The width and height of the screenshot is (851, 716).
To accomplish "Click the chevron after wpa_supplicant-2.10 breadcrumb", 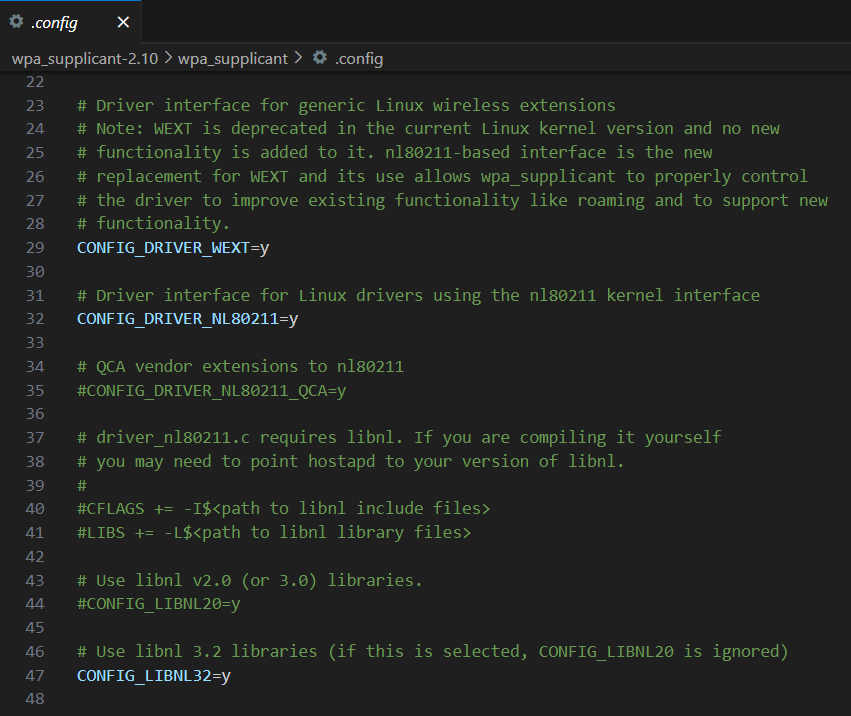I will (168, 58).
